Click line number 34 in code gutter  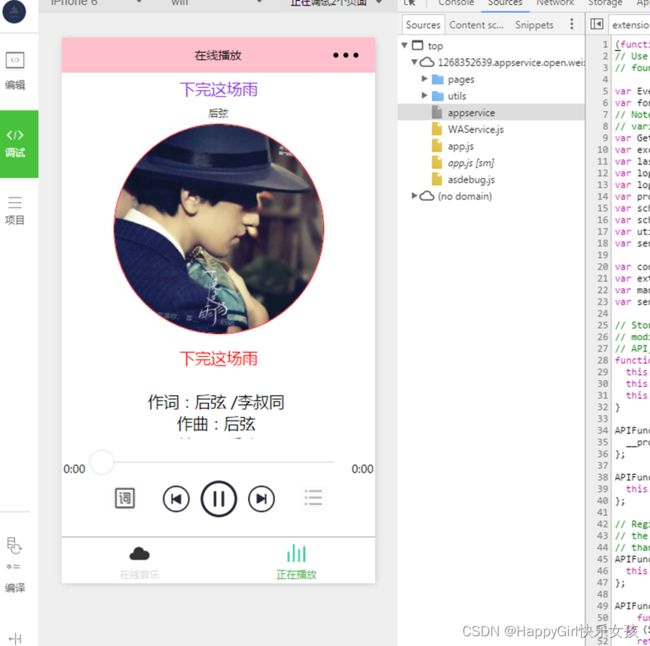(602, 430)
